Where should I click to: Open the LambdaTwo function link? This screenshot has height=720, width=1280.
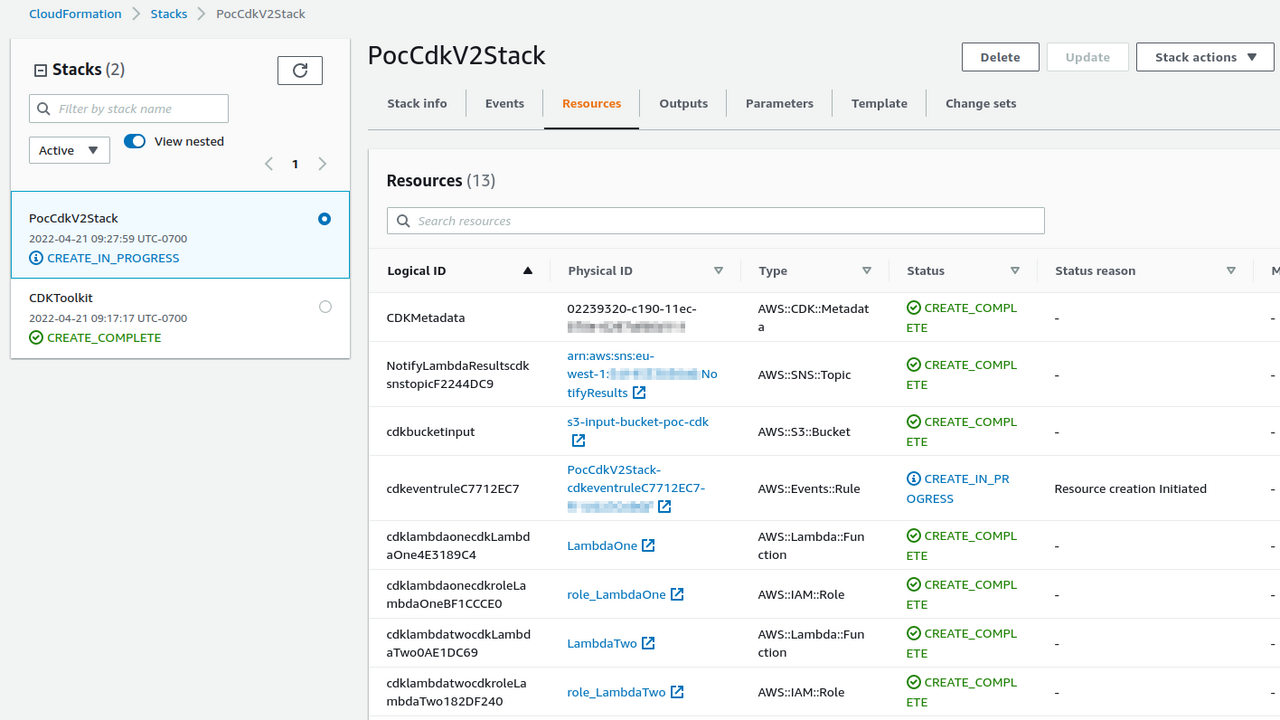[602, 643]
